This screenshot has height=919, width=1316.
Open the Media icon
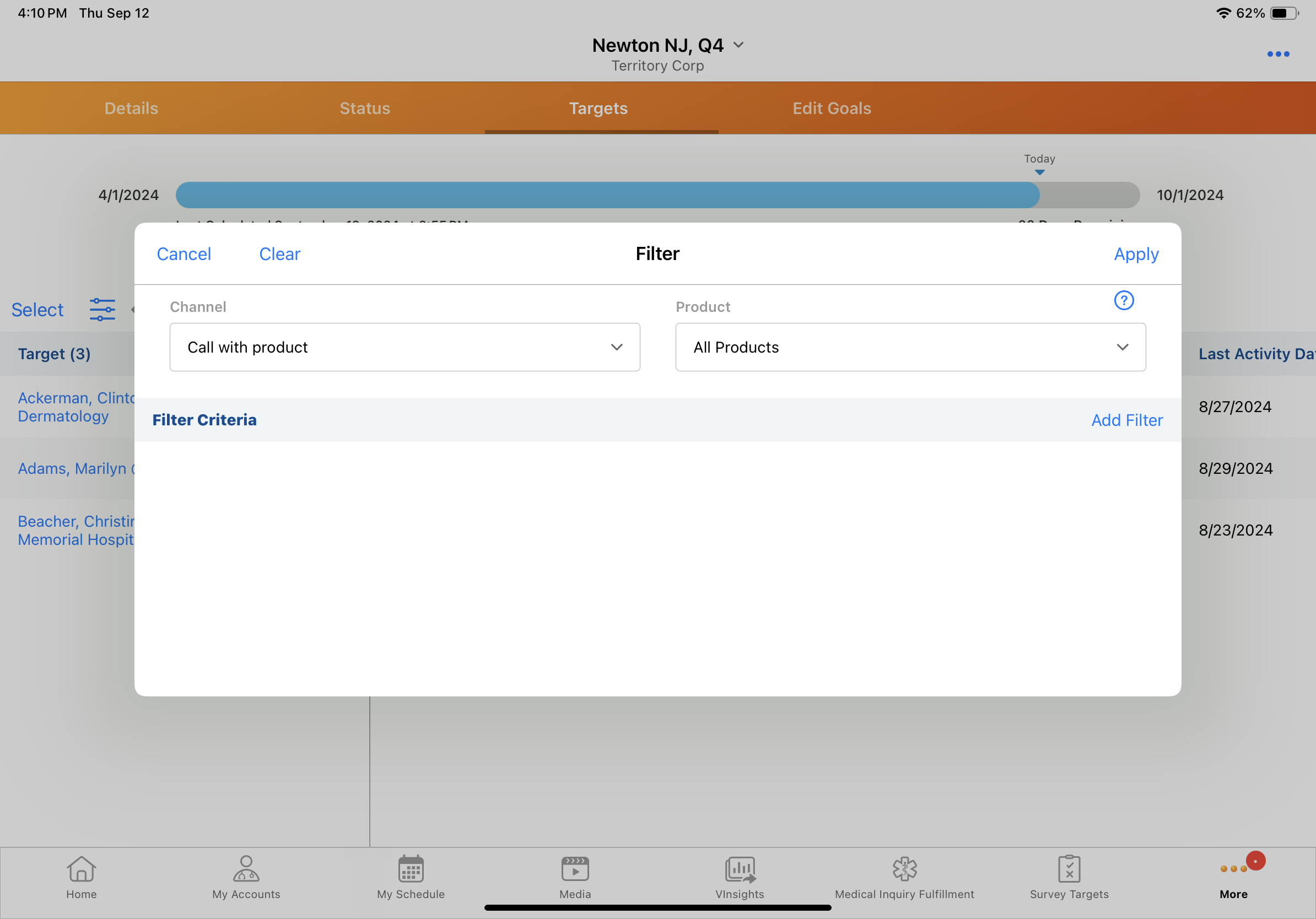575,868
